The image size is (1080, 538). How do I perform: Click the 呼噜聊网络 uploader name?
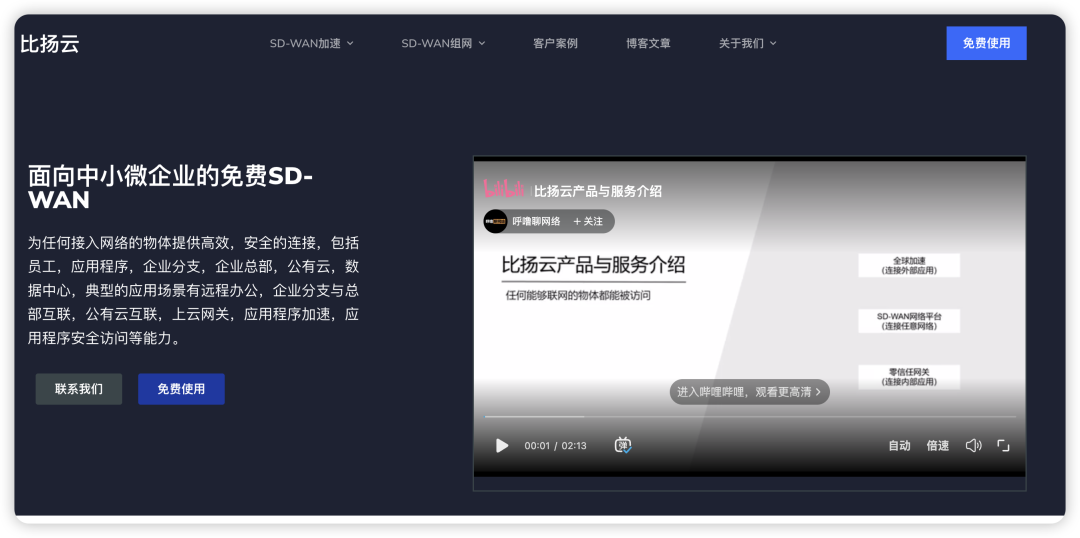(537, 222)
